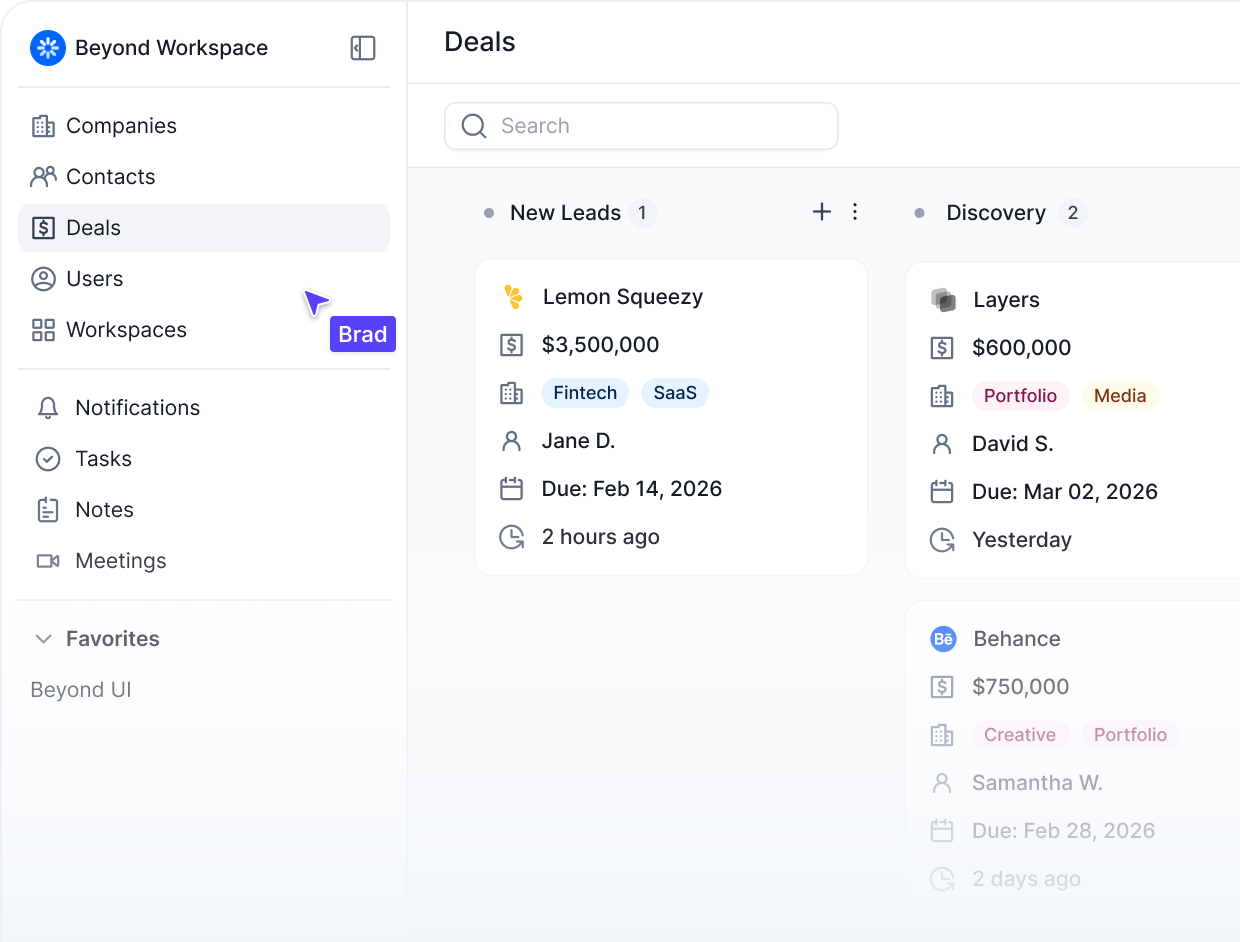
Task: Click the Media tag
Action: click(x=1120, y=396)
